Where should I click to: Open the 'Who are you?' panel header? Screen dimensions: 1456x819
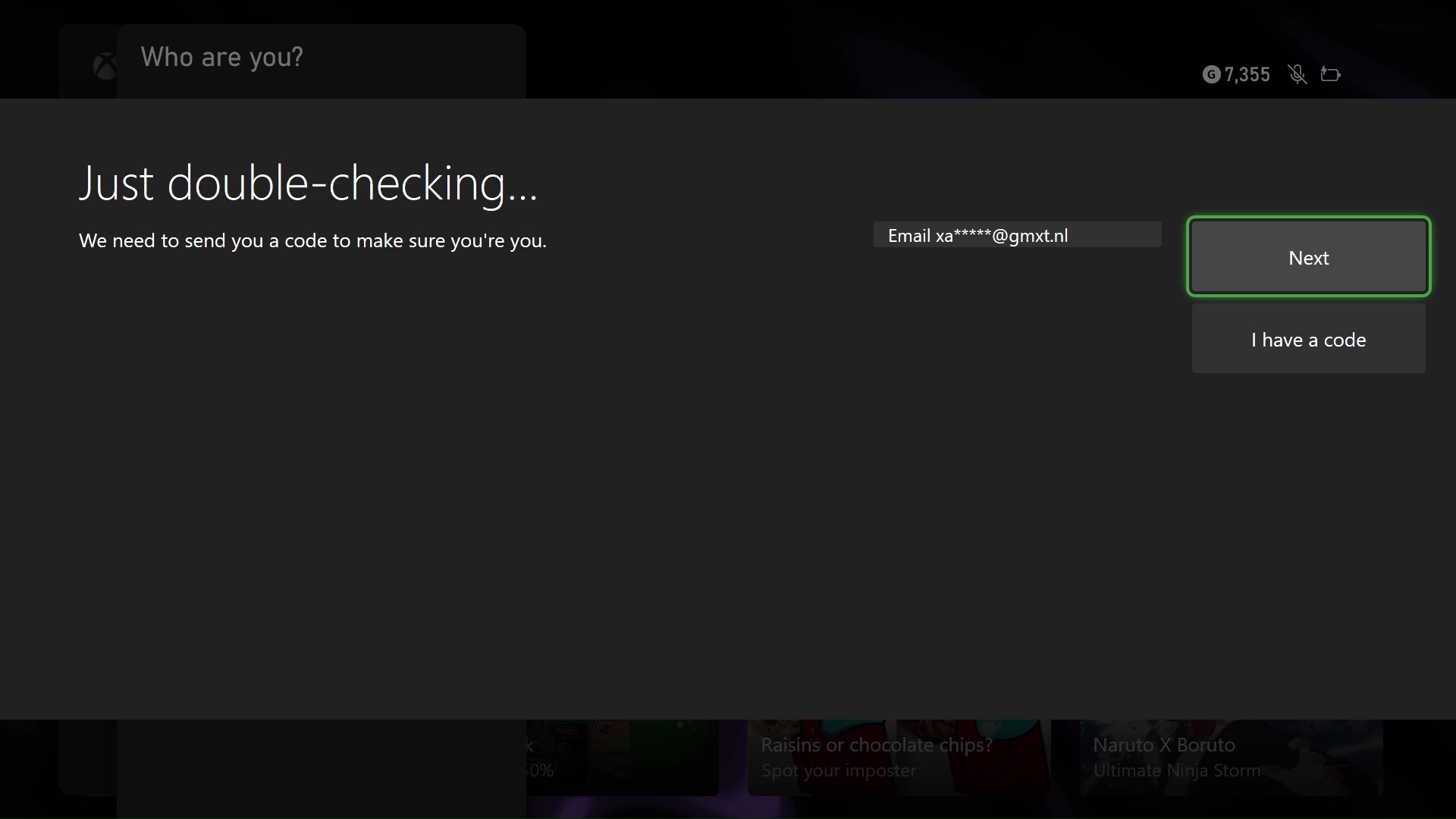(221, 57)
